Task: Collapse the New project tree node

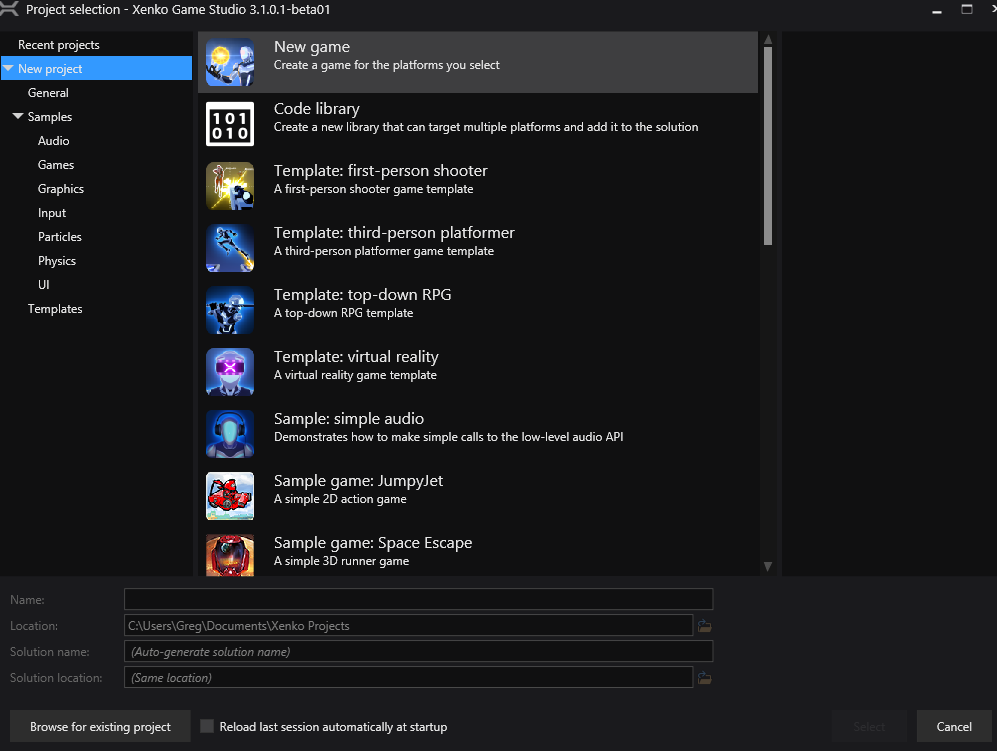Action: click(x=8, y=68)
